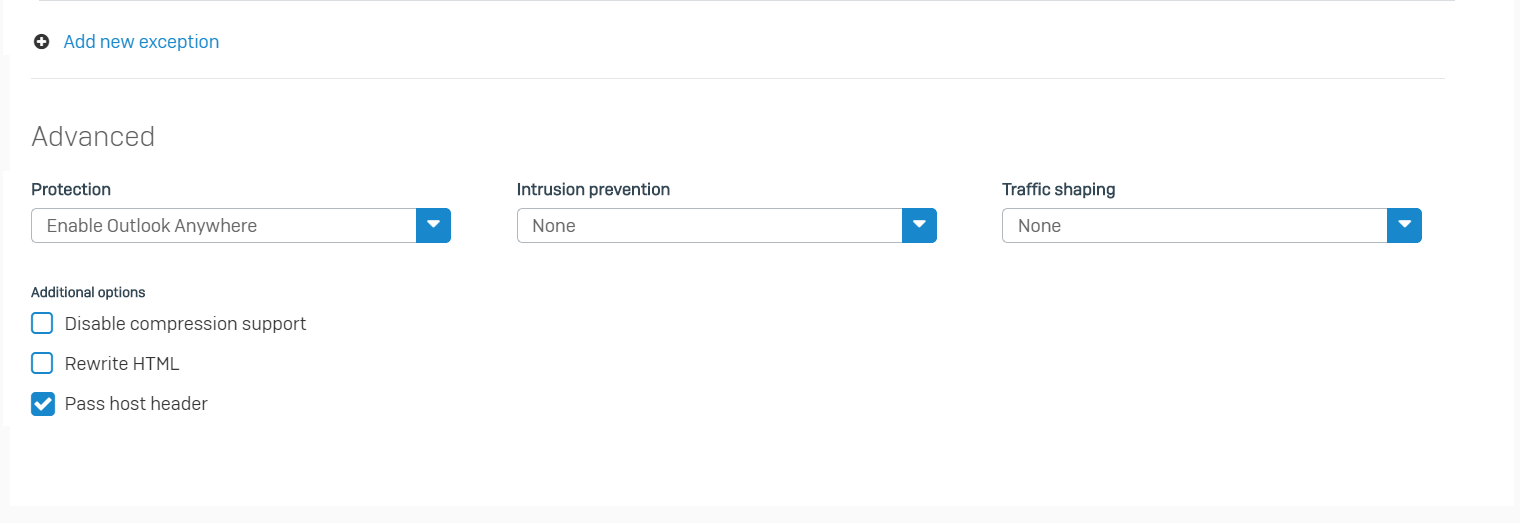The height and width of the screenshot is (523, 1520).
Task: Expand the Intrusion prevention None field
Action: coord(727,225)
